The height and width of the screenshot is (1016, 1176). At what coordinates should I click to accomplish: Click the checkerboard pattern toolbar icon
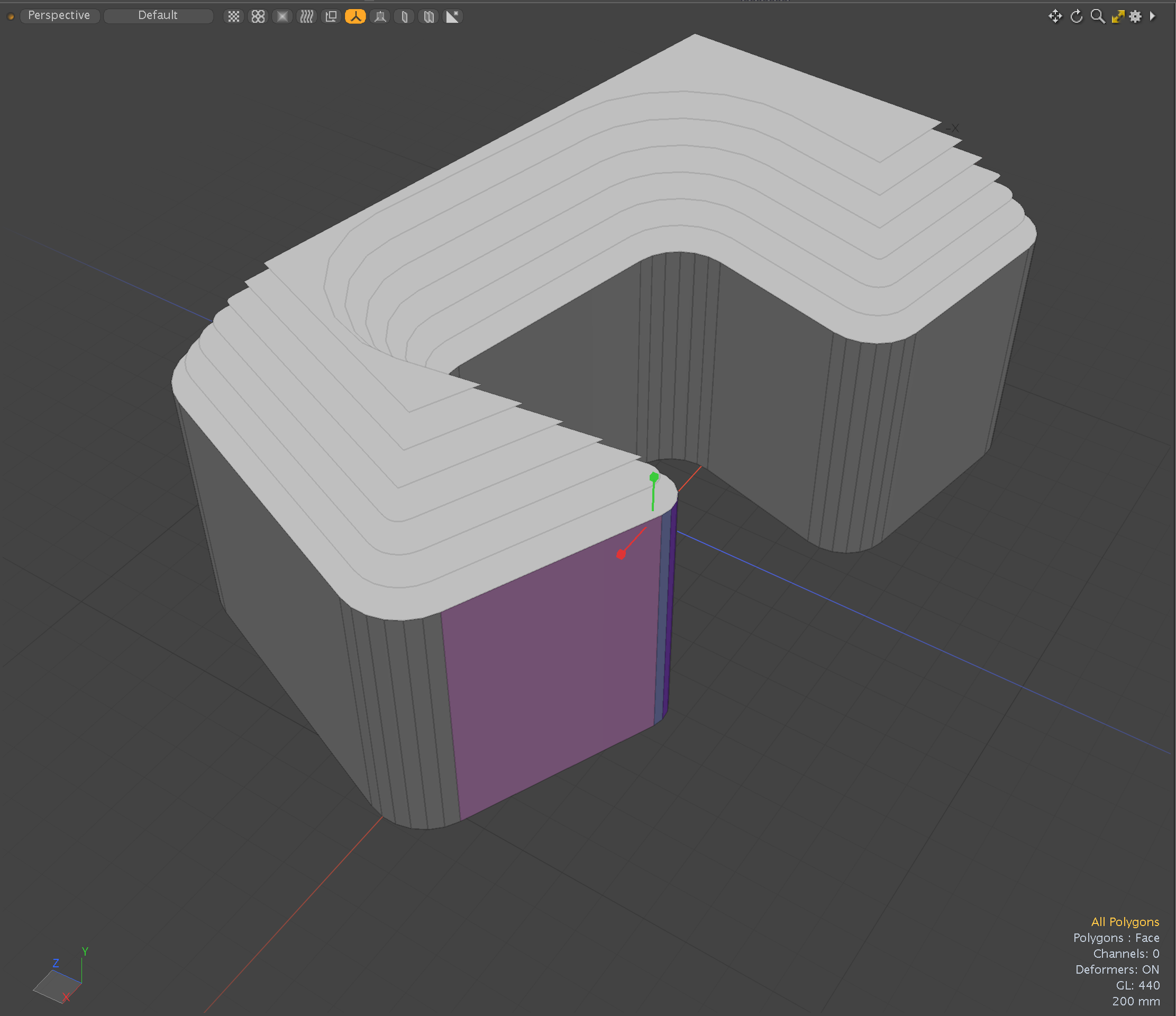pos(233,16)
